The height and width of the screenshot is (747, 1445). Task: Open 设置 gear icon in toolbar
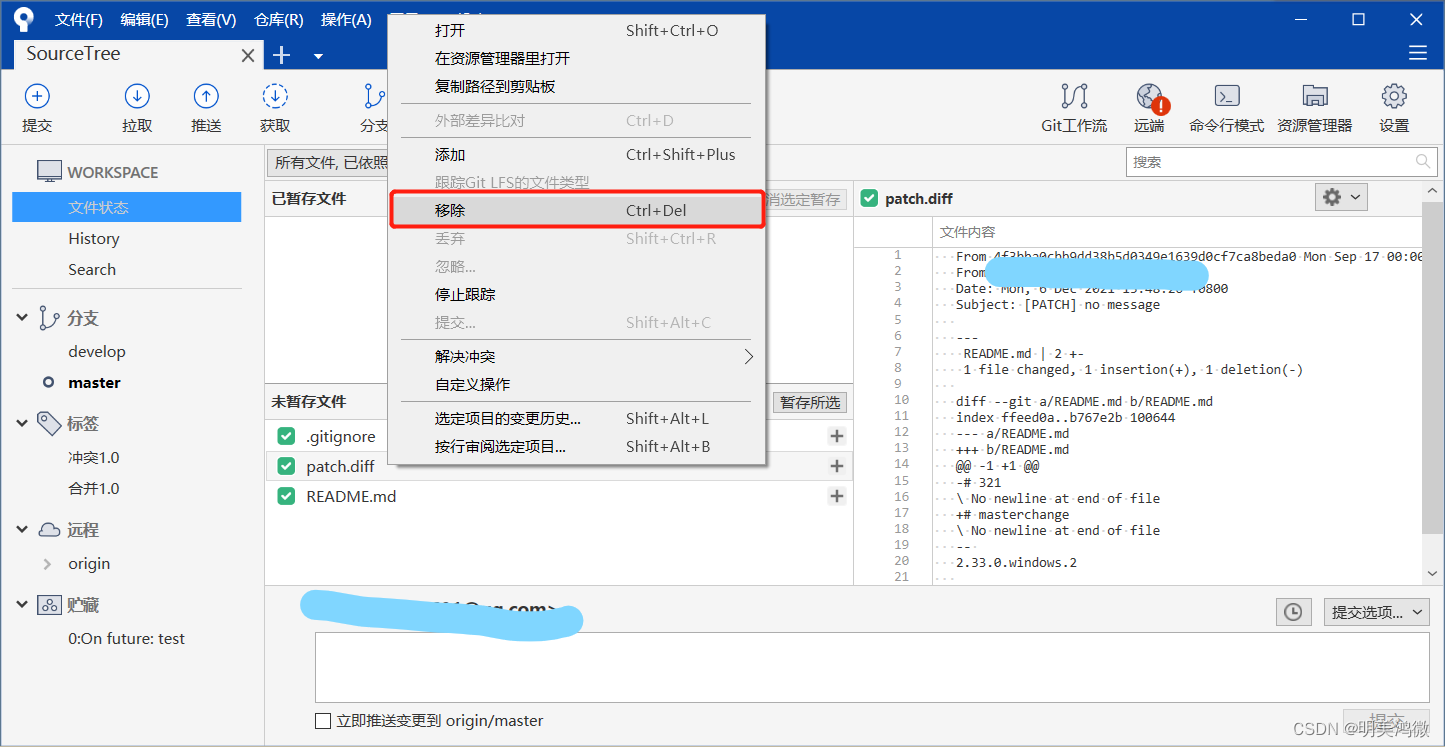pos(1394,96)
